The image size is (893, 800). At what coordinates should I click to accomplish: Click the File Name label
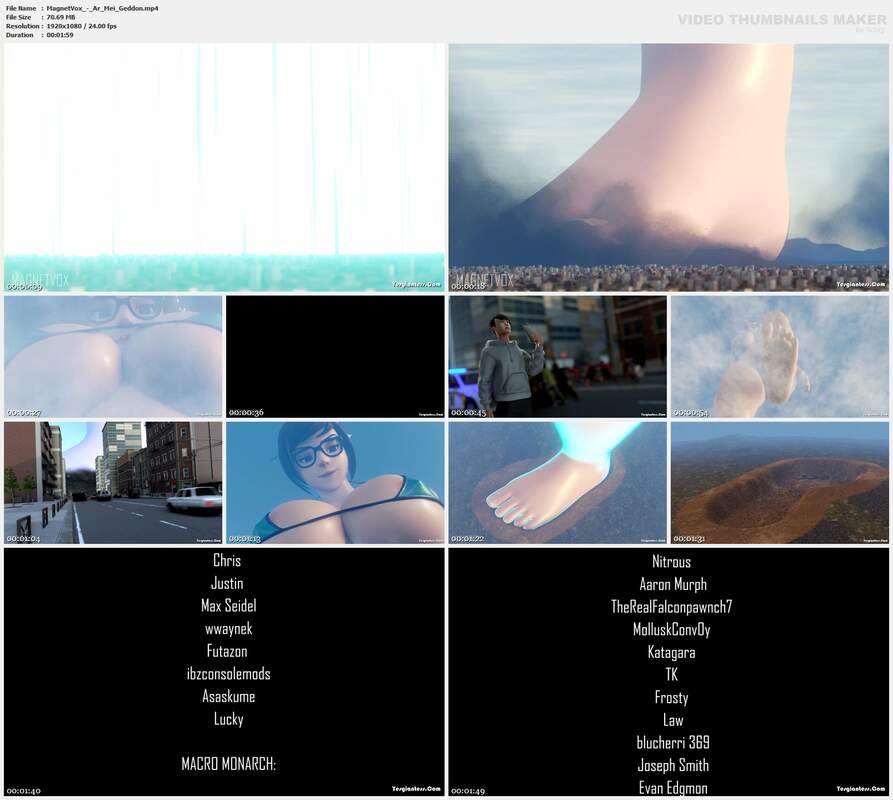(x=21, y=9)
